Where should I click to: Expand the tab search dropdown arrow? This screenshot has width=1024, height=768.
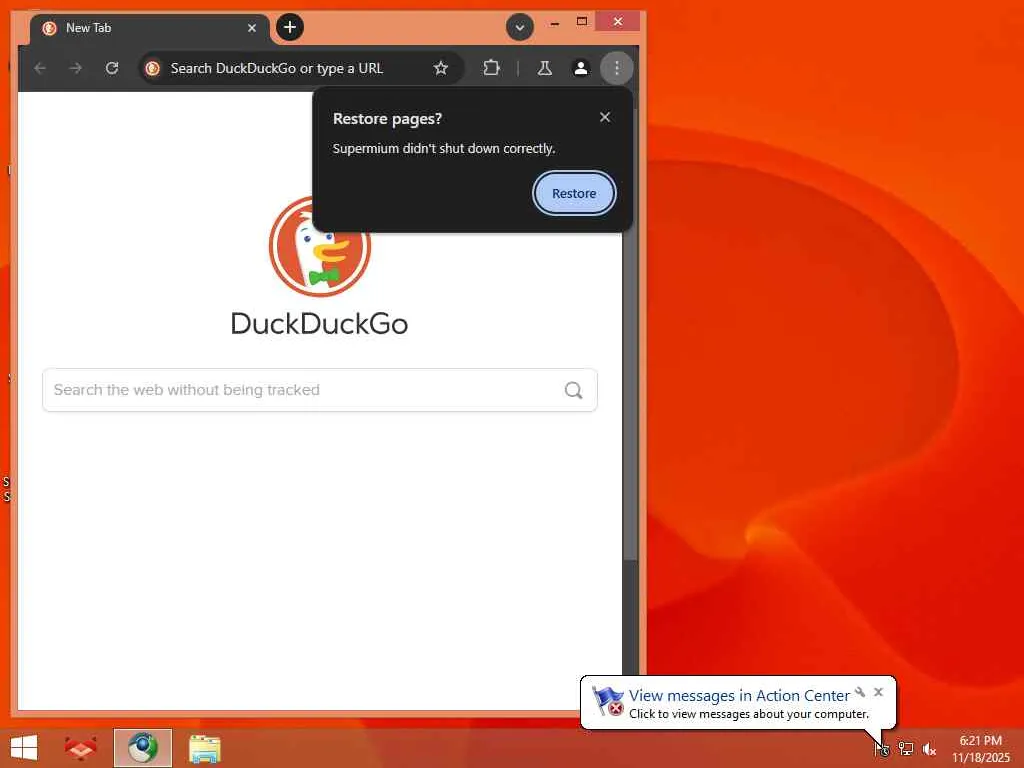click(x=520, y=27)
